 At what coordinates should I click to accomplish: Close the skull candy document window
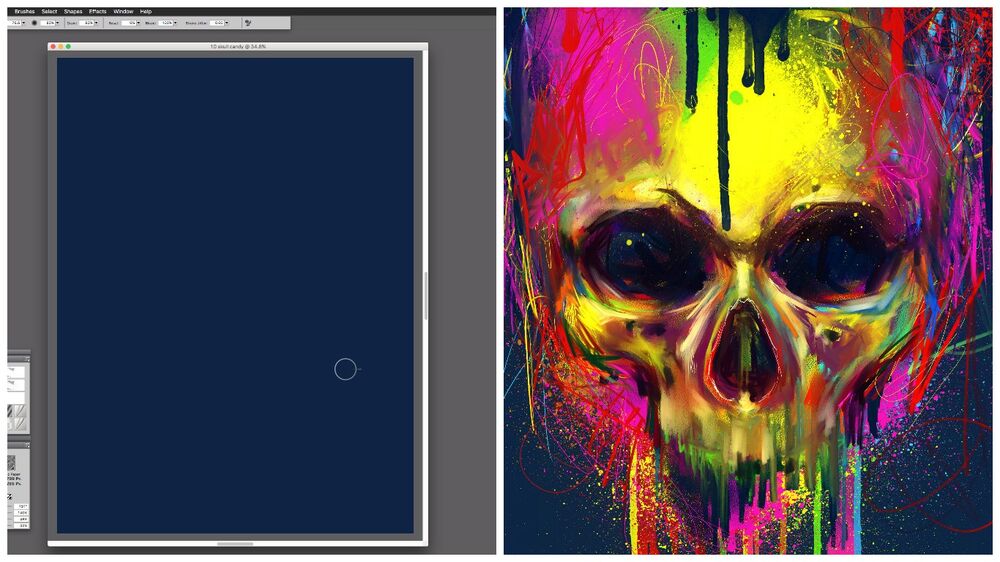pos(53,47)
